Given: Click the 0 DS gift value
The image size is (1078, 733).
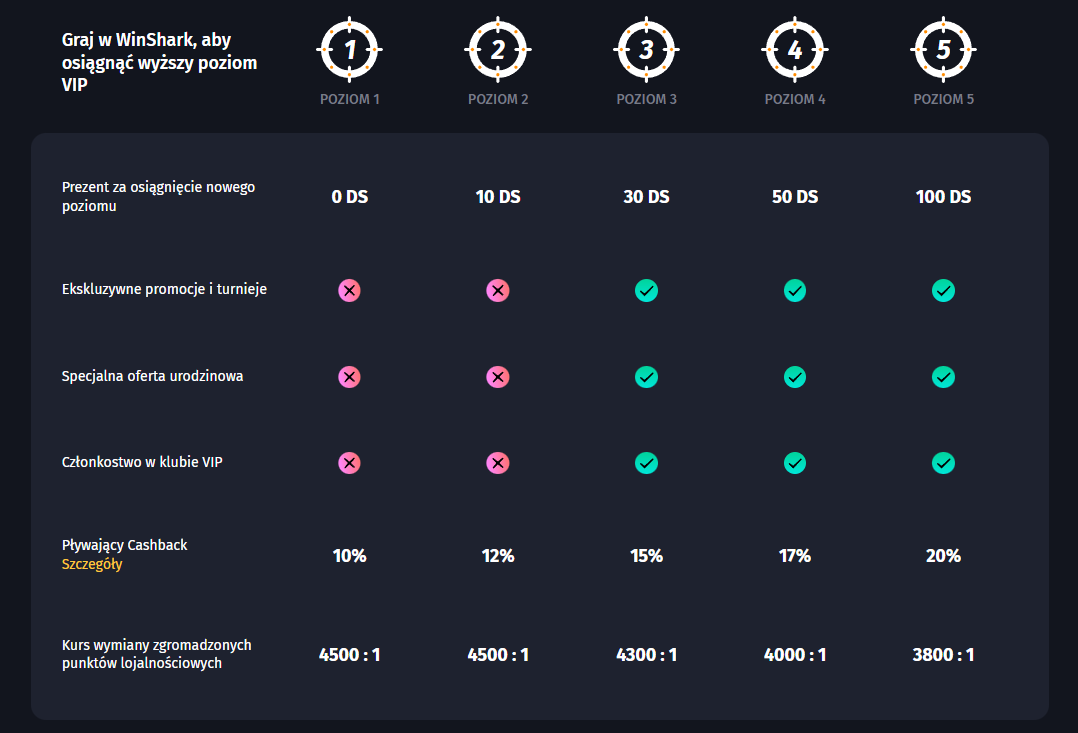Looking at the screenshot, I should click(x=349, y=197).
